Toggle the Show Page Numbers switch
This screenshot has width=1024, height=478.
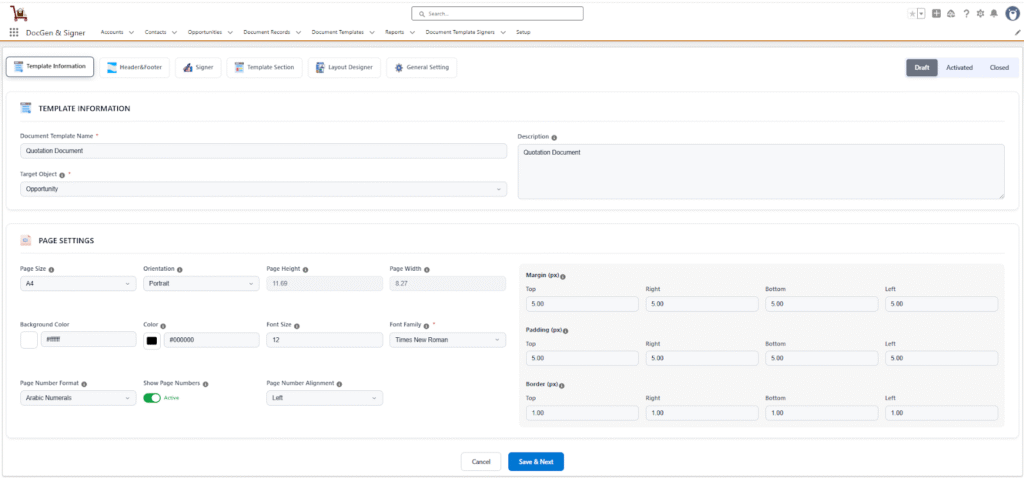tap(152, 397)
